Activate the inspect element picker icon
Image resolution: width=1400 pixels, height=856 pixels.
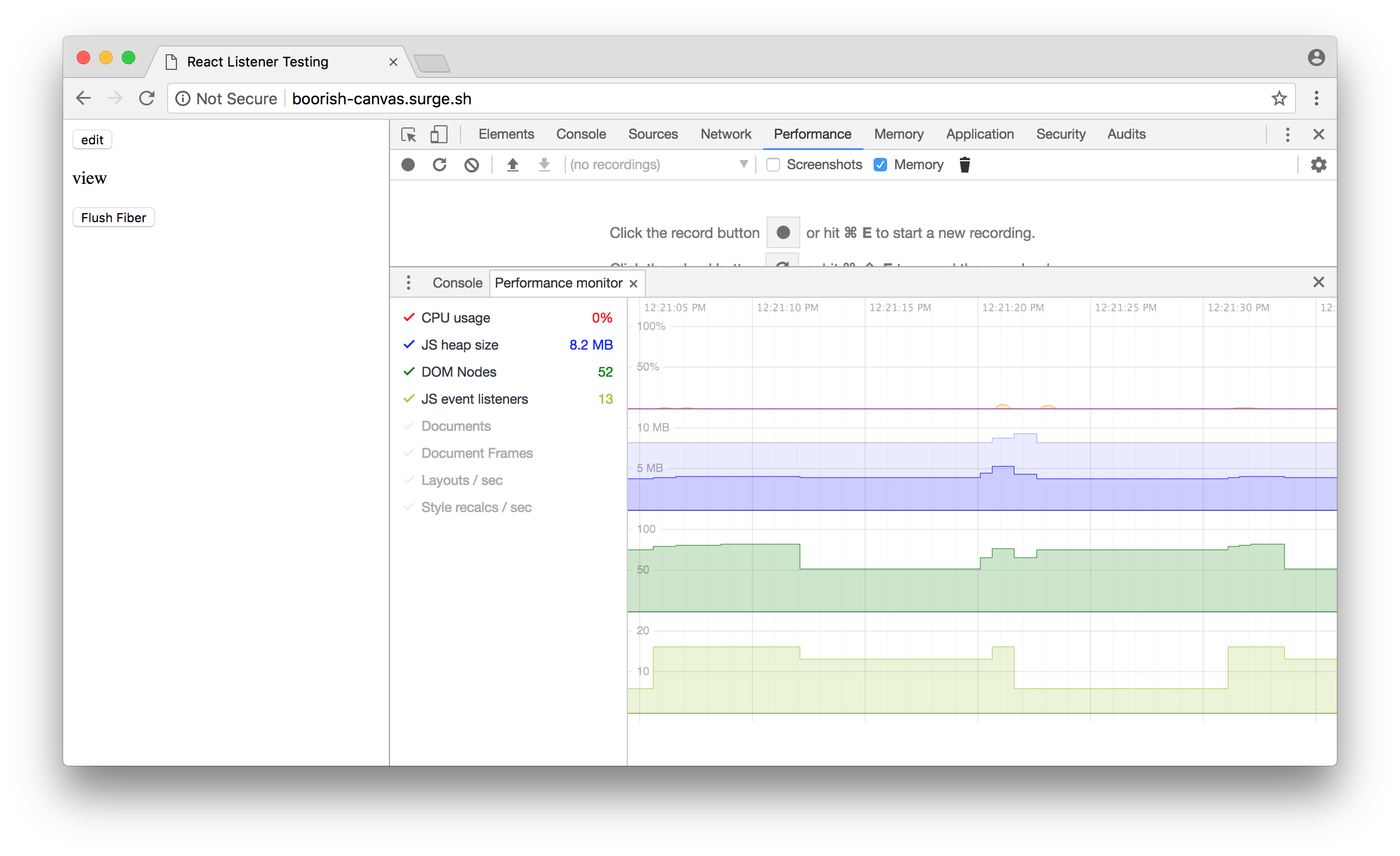click(409, 135)
